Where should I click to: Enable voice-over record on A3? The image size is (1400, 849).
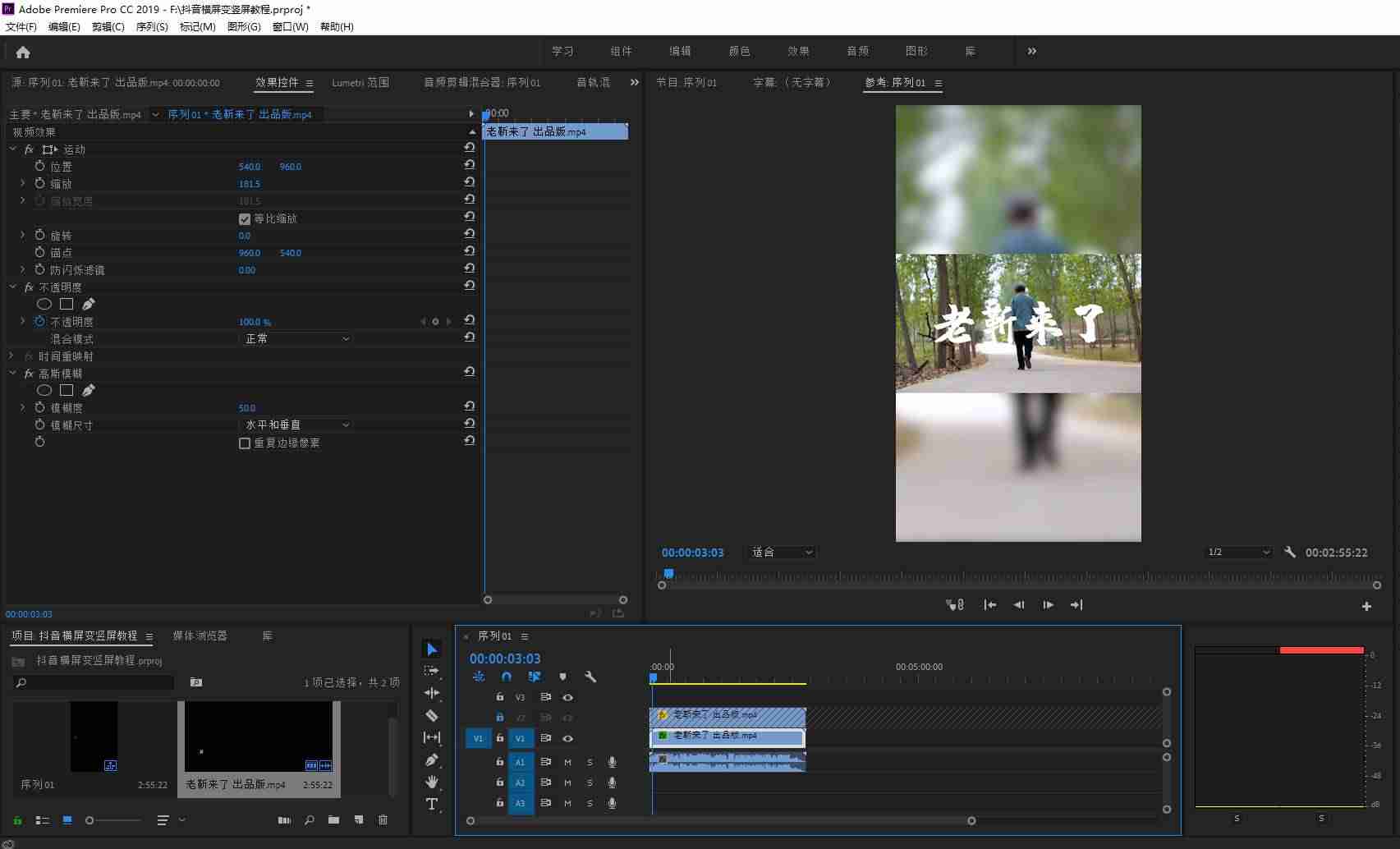tap(612, 803)
